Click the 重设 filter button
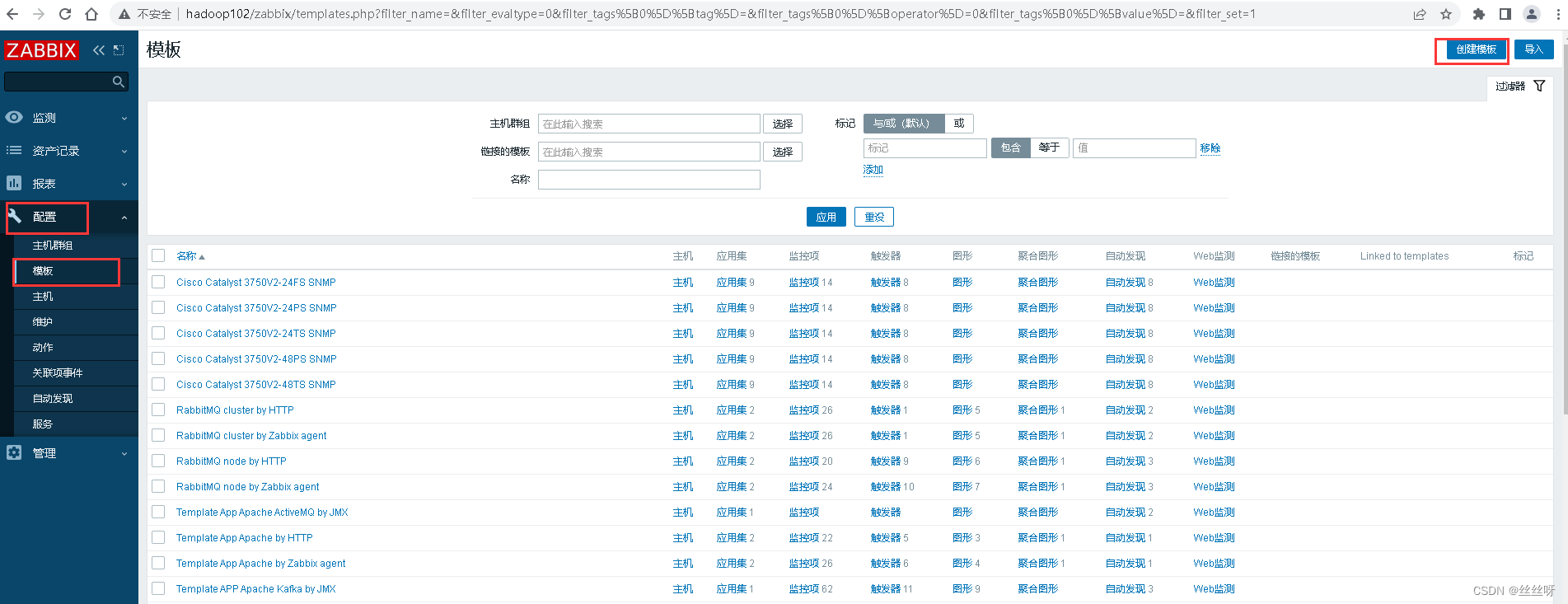1568x604 pixels. (x=874, y=217)
